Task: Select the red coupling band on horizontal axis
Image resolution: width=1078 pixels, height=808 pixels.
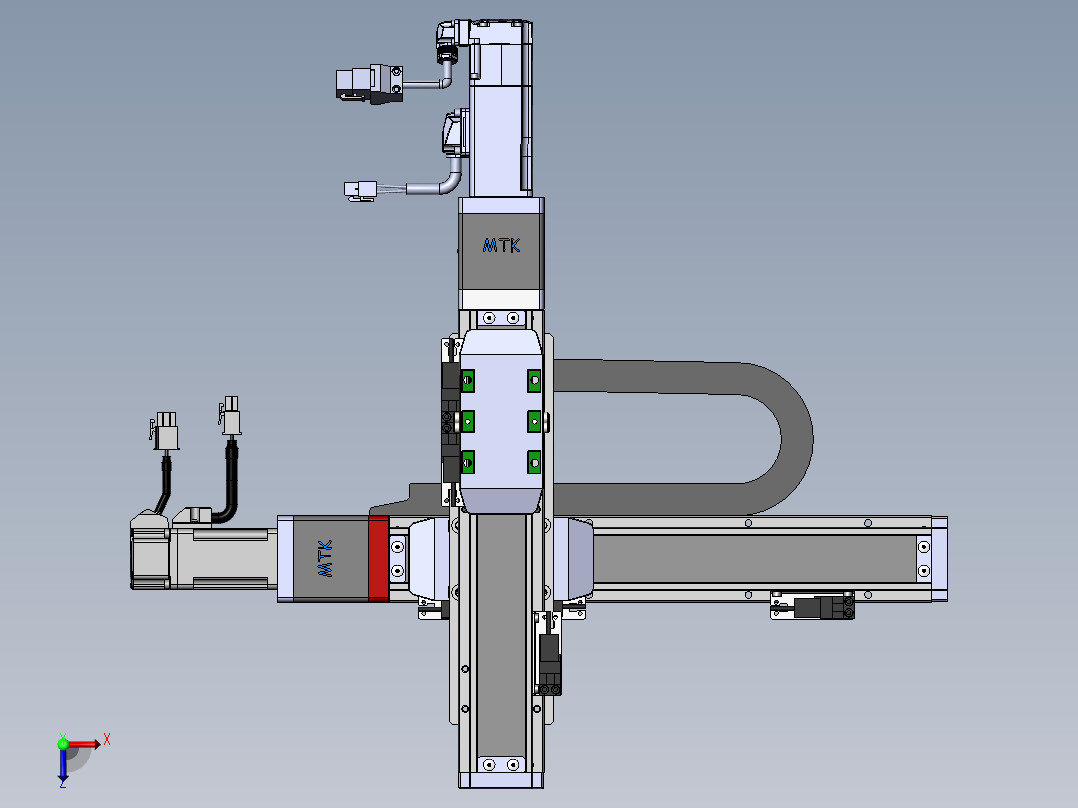Action: coord(379,558)
